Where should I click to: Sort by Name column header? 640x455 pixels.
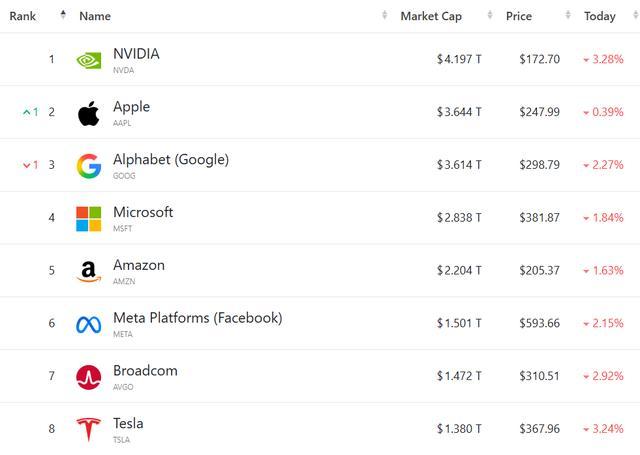tap(95, 16)
